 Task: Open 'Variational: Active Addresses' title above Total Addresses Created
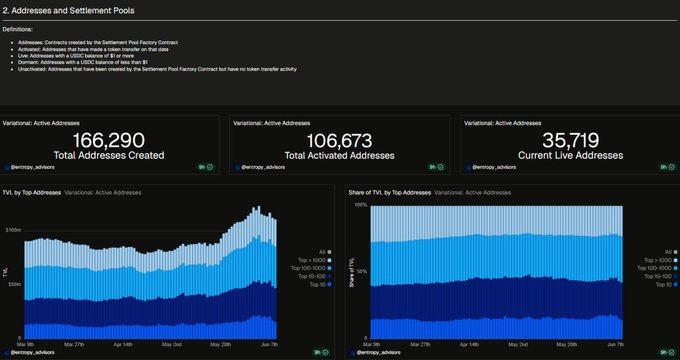pyautogui.click(x=41, y=123)
